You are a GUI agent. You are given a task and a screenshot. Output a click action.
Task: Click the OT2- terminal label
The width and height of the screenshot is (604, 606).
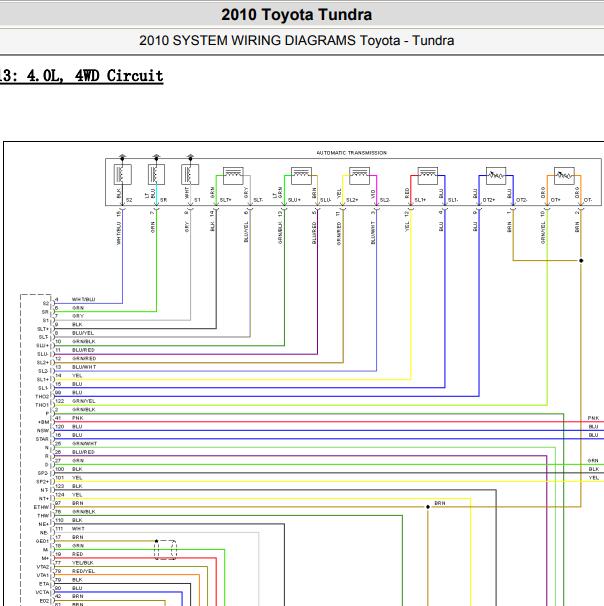[522, 200]
